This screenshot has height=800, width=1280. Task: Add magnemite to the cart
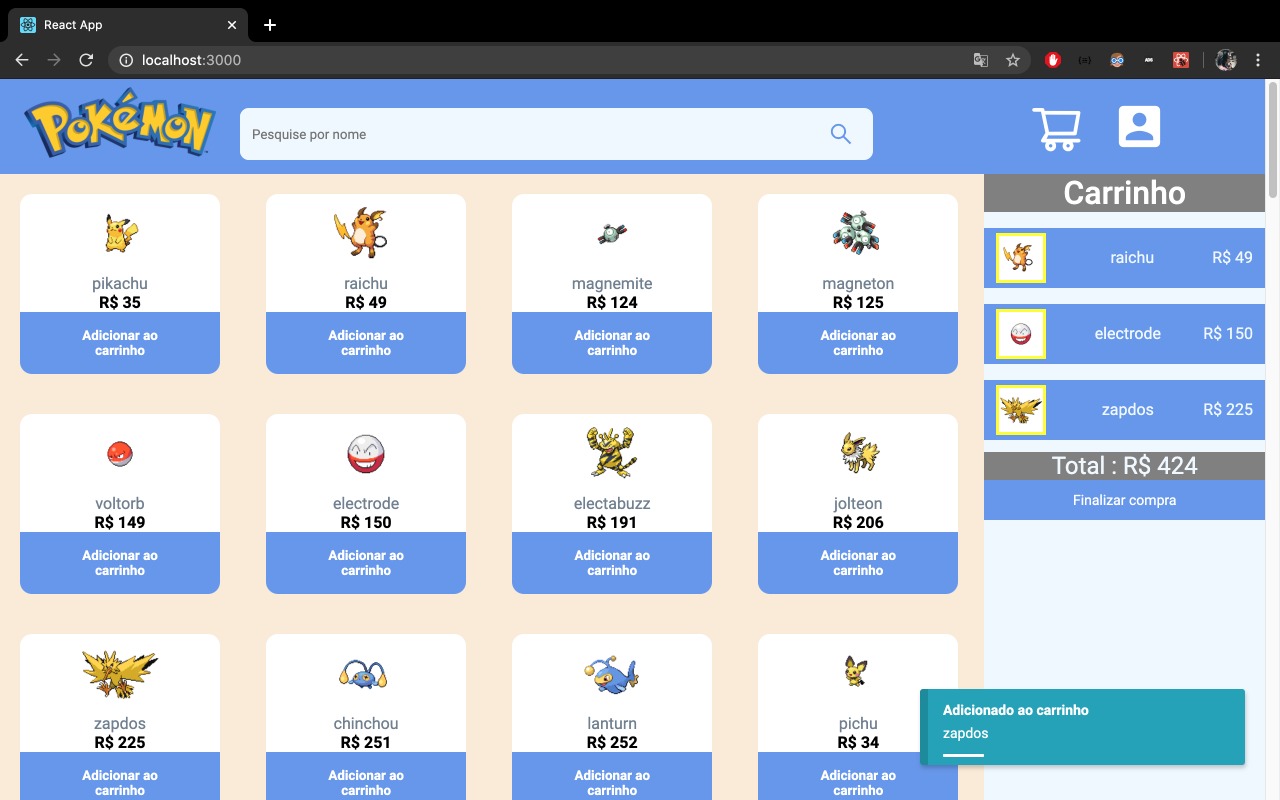point(612,343)
